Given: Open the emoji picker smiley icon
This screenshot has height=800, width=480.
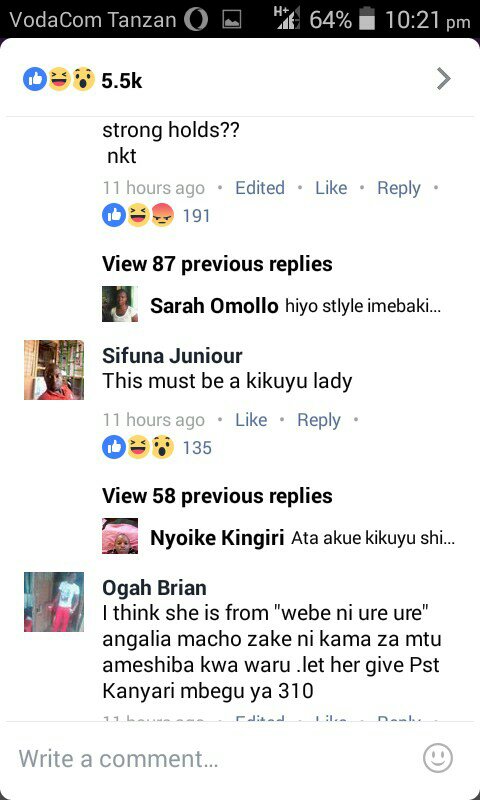Looking at the screenshot, I should tap(438, 758).
